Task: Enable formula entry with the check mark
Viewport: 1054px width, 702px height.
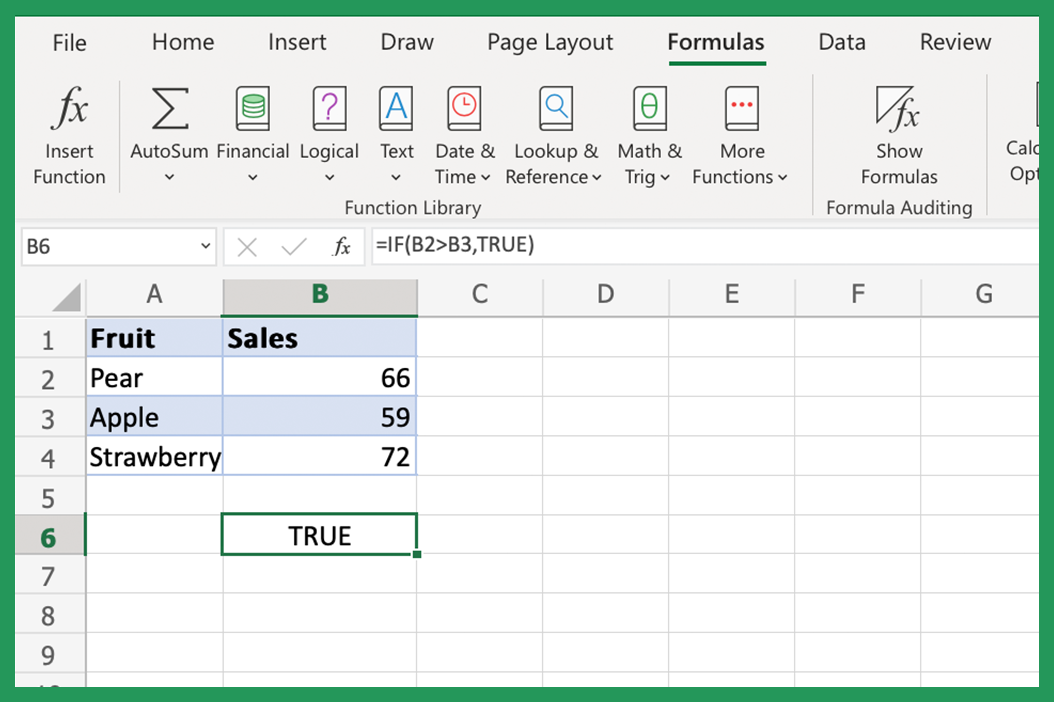Action: coord(293,246)
